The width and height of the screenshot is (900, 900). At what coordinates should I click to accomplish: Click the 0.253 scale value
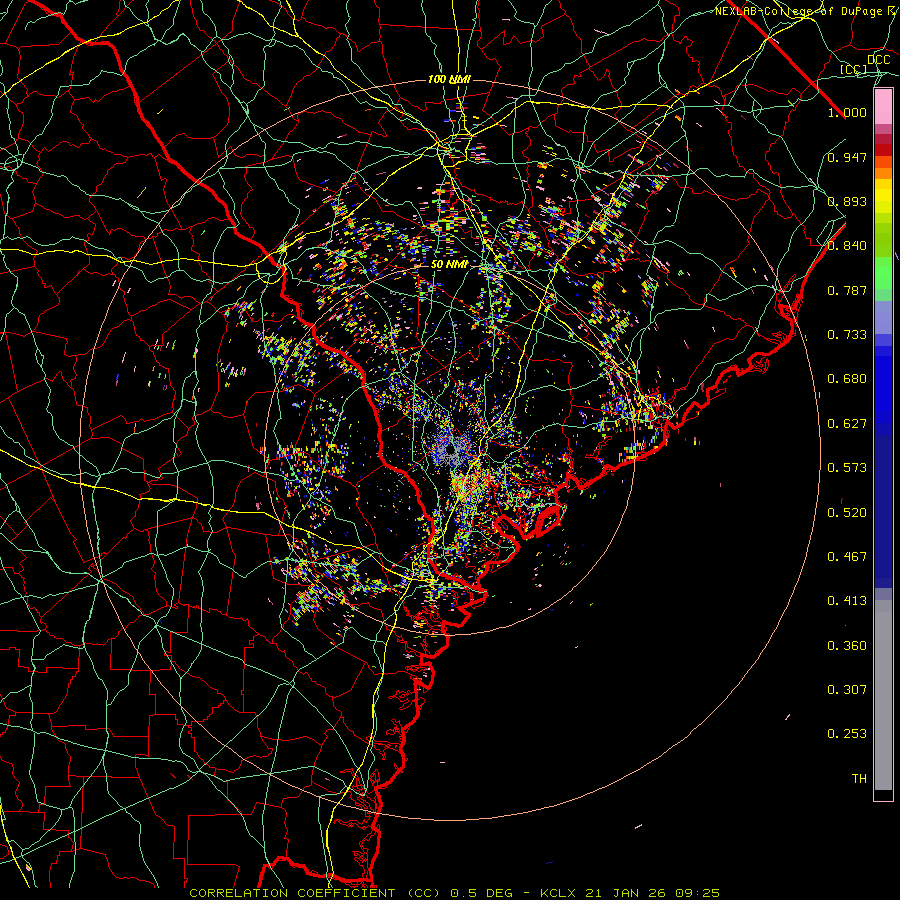tap(847, 734)
